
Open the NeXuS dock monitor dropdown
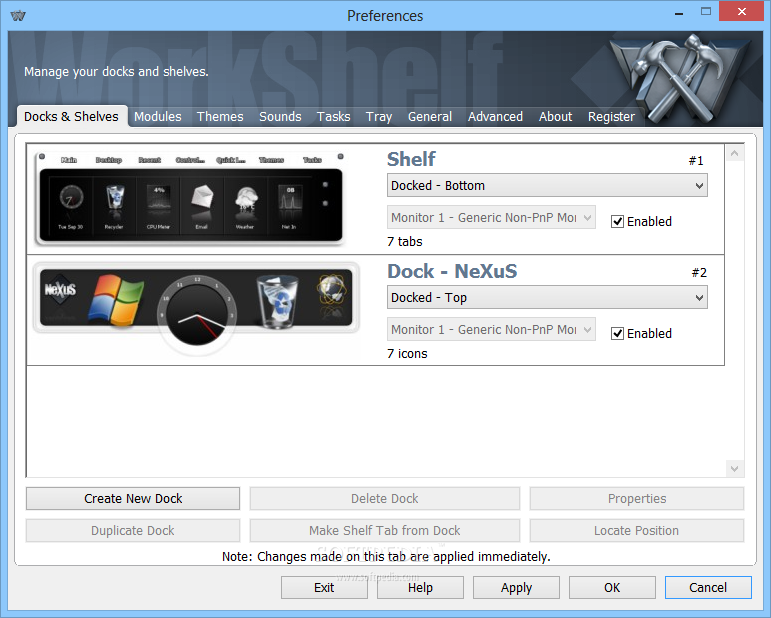point(491,329)
